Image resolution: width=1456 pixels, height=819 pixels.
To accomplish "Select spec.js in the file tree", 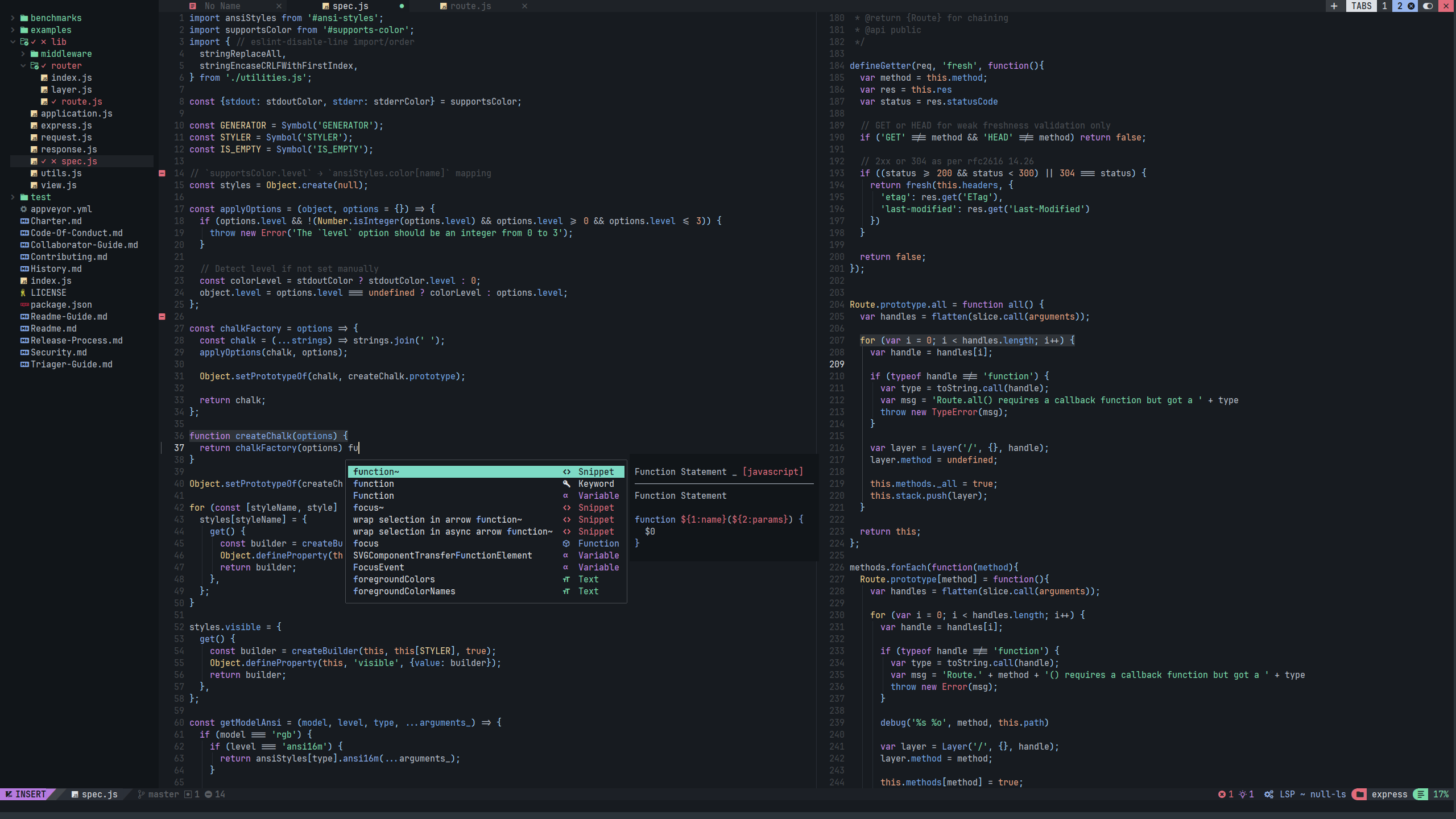I will pos(79,162).
